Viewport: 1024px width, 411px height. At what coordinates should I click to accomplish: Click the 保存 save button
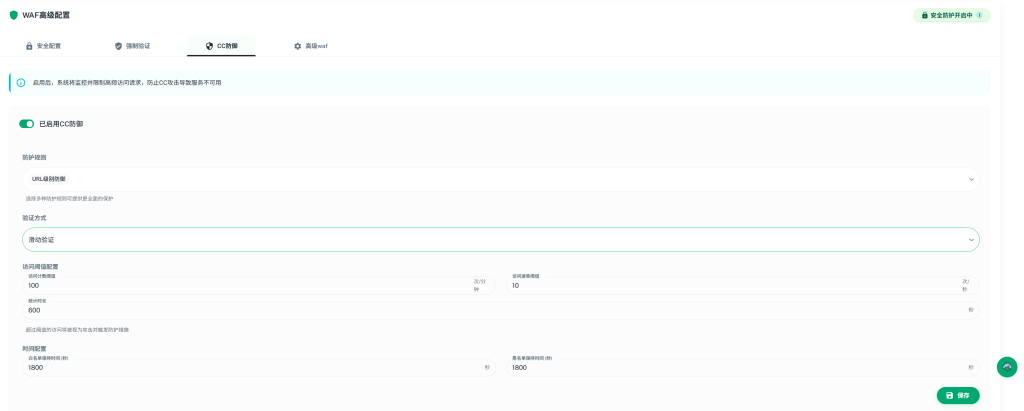pyautogui.click(x=958, y=395)
